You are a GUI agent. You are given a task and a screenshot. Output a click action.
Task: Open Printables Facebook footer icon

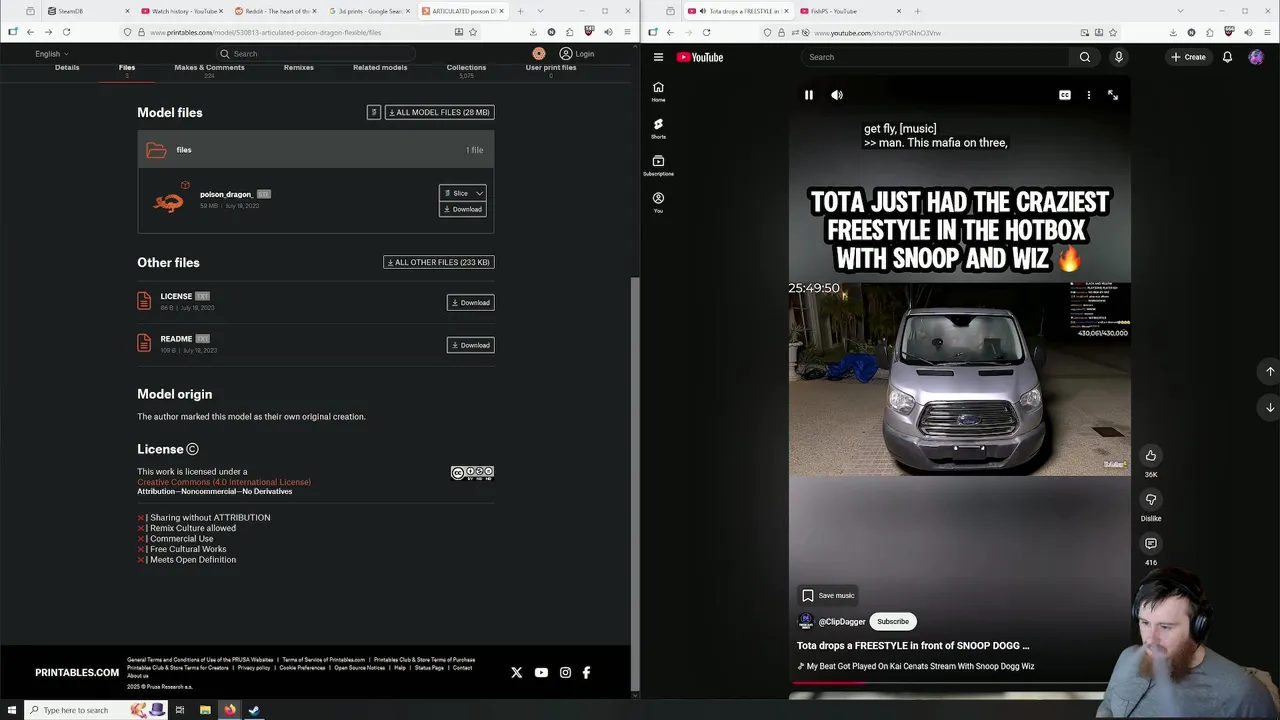tap(587, 673)
